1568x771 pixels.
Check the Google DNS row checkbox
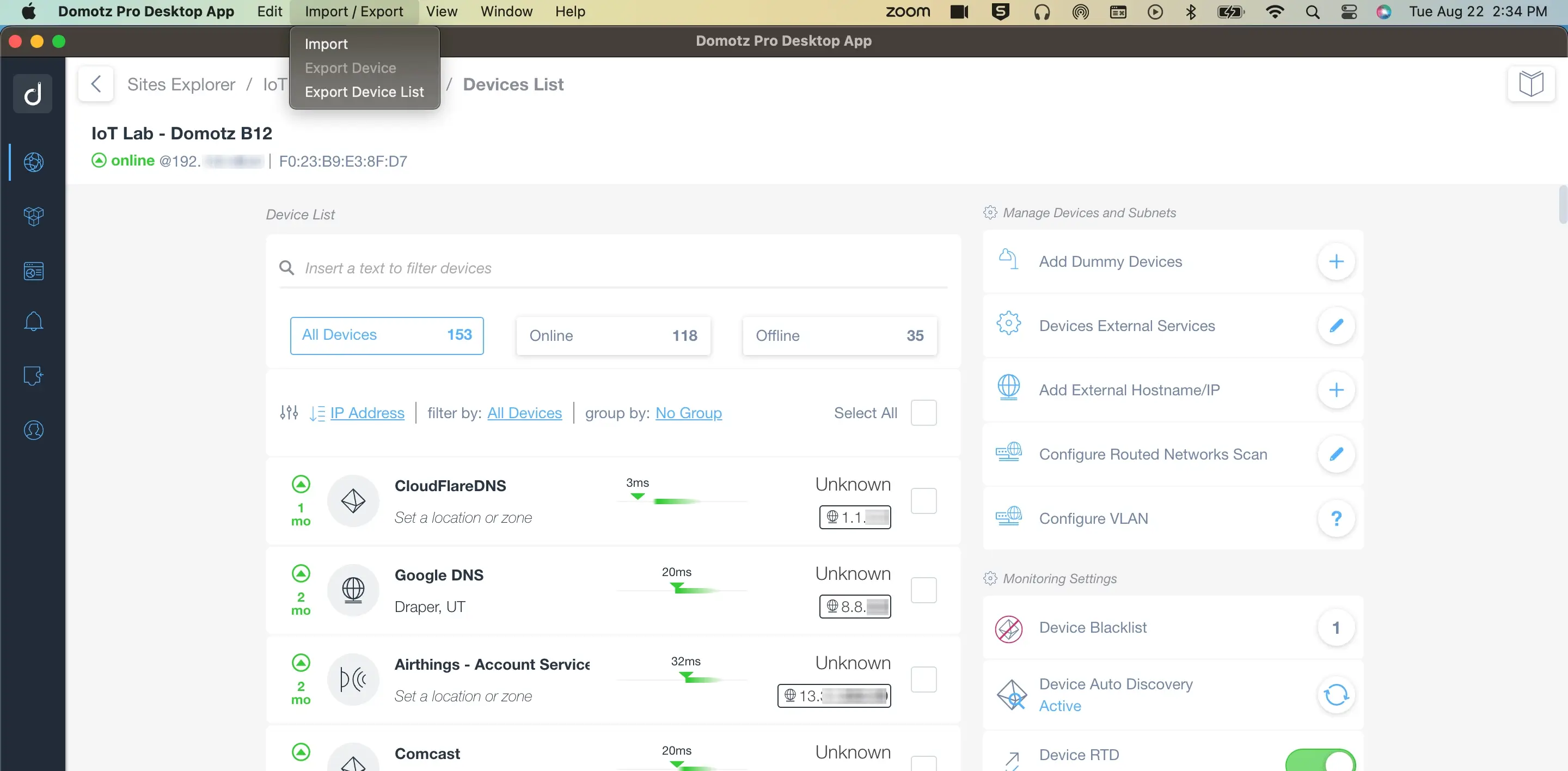(923, 590)
